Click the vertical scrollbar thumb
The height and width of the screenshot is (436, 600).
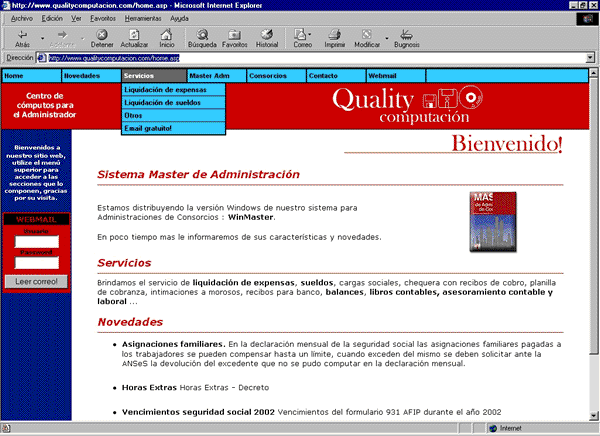[593, 216]
